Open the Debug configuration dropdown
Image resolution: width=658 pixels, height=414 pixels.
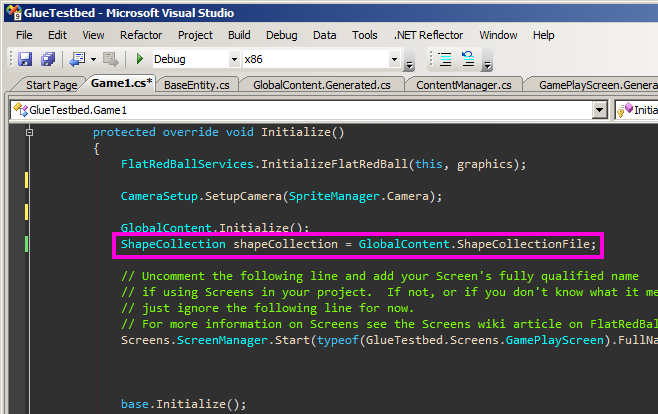[235, 60]
